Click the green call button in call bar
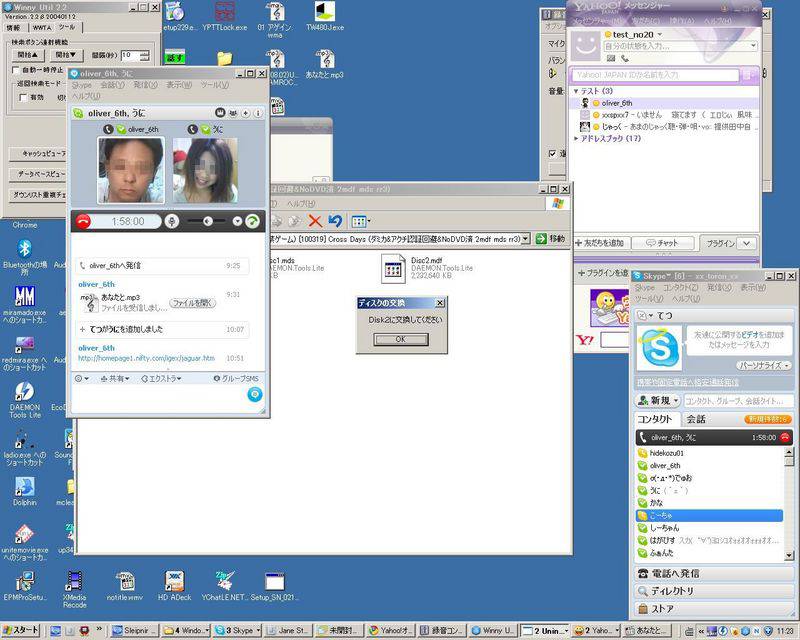This screenshot has width=800, height=640. (x=252, y=221)
